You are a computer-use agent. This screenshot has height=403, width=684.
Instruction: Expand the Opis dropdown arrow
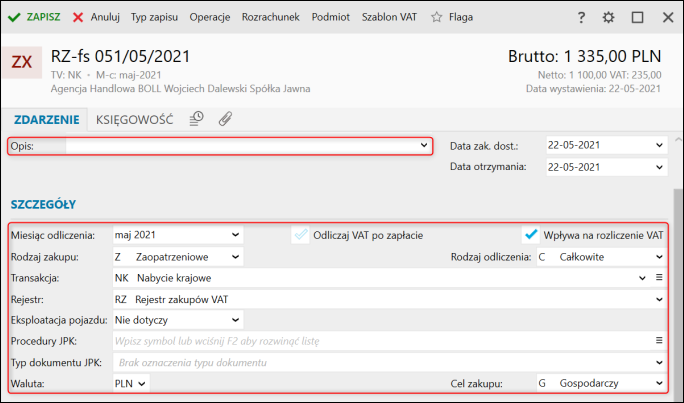point(424,145)
